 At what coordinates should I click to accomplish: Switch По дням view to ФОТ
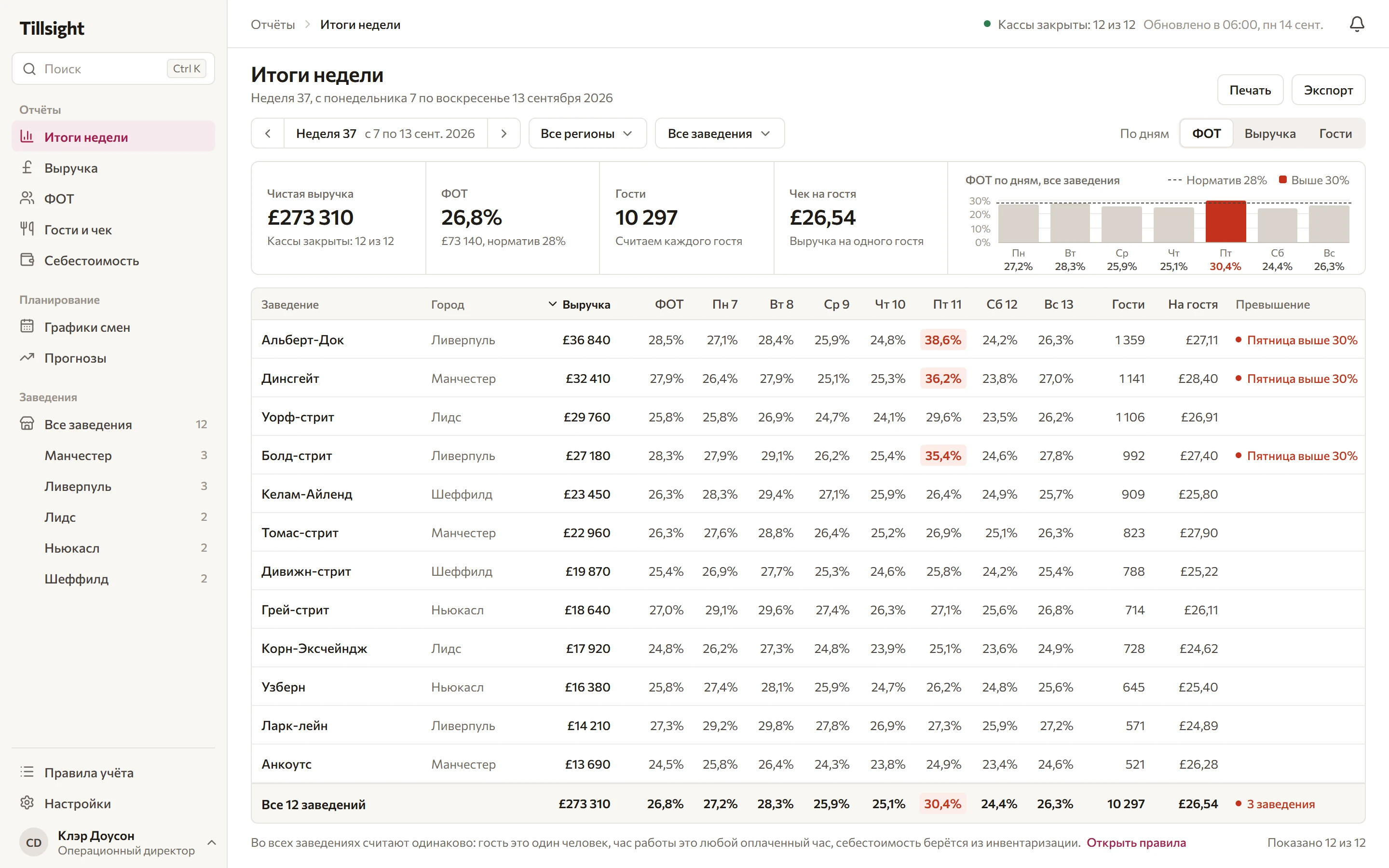(1207, 134)
